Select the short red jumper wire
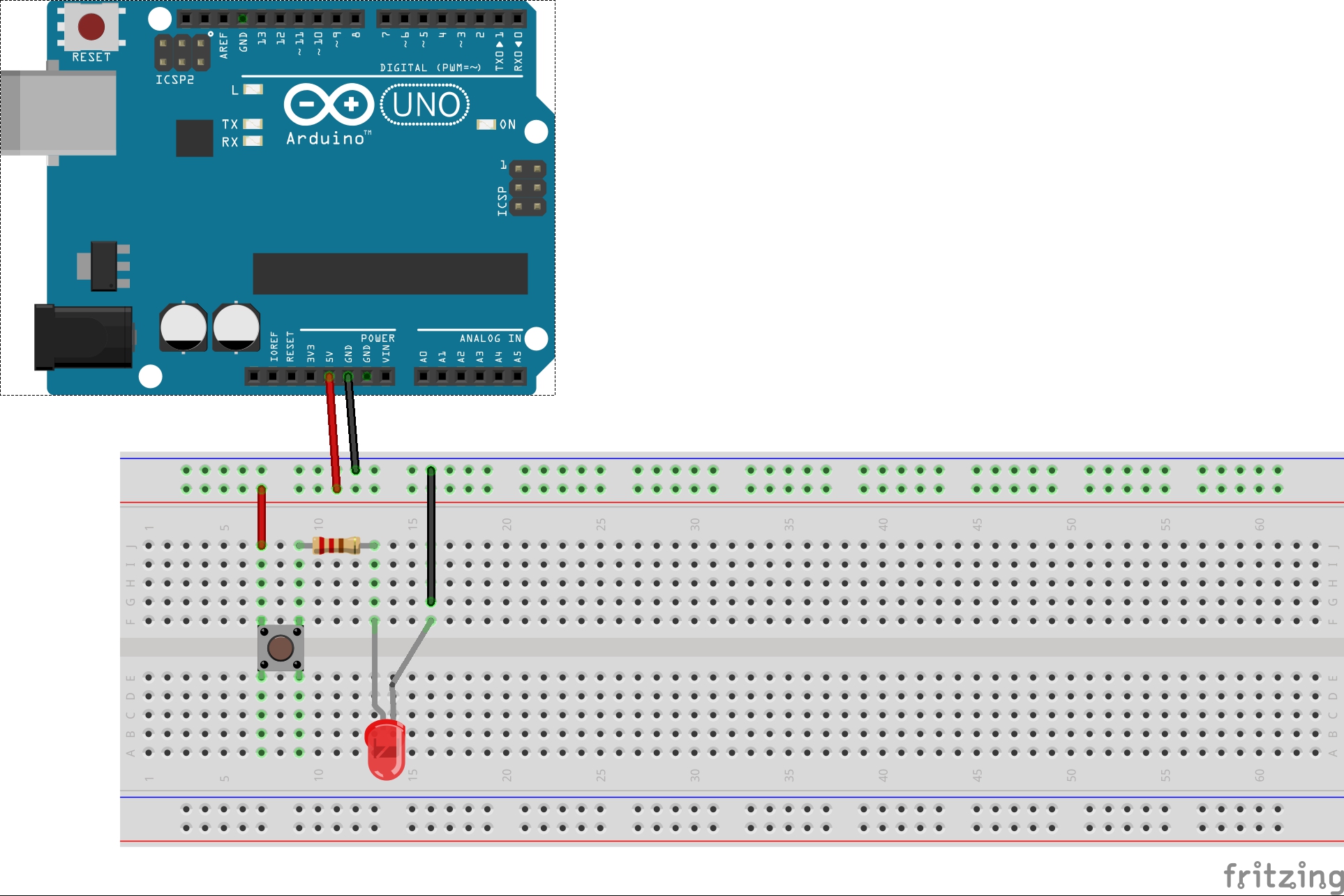This screenshot has width=1344, height=896. (x=262, y=517)
